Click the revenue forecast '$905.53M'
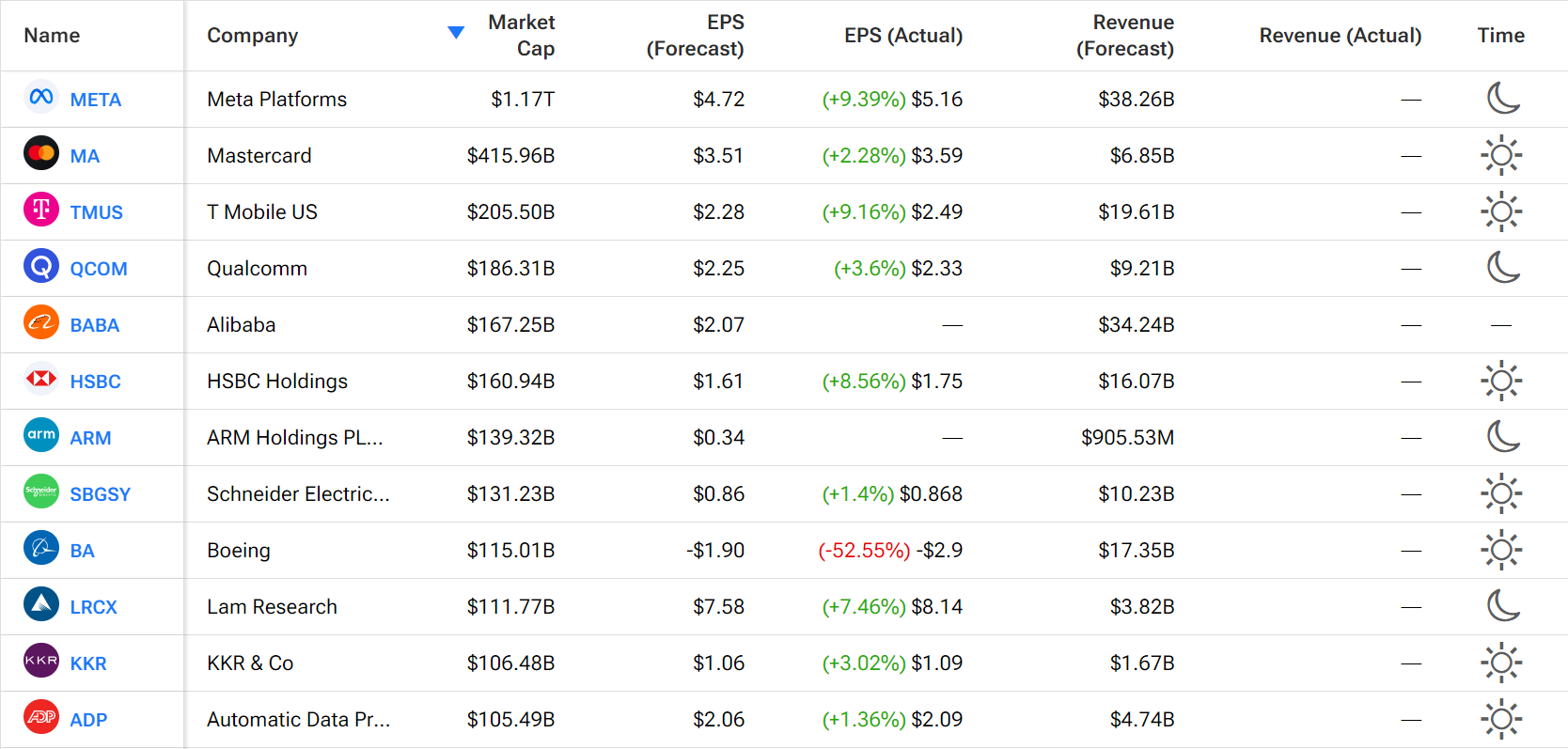Screen dimensions: 1568x749 (1128, 438)
